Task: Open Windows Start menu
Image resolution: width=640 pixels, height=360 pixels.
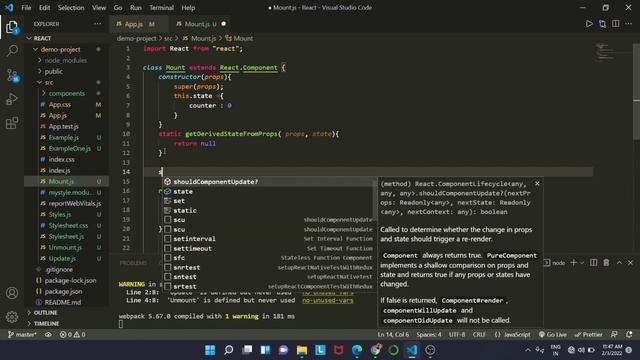Action: pyautogui.click(x=210, y=350)
